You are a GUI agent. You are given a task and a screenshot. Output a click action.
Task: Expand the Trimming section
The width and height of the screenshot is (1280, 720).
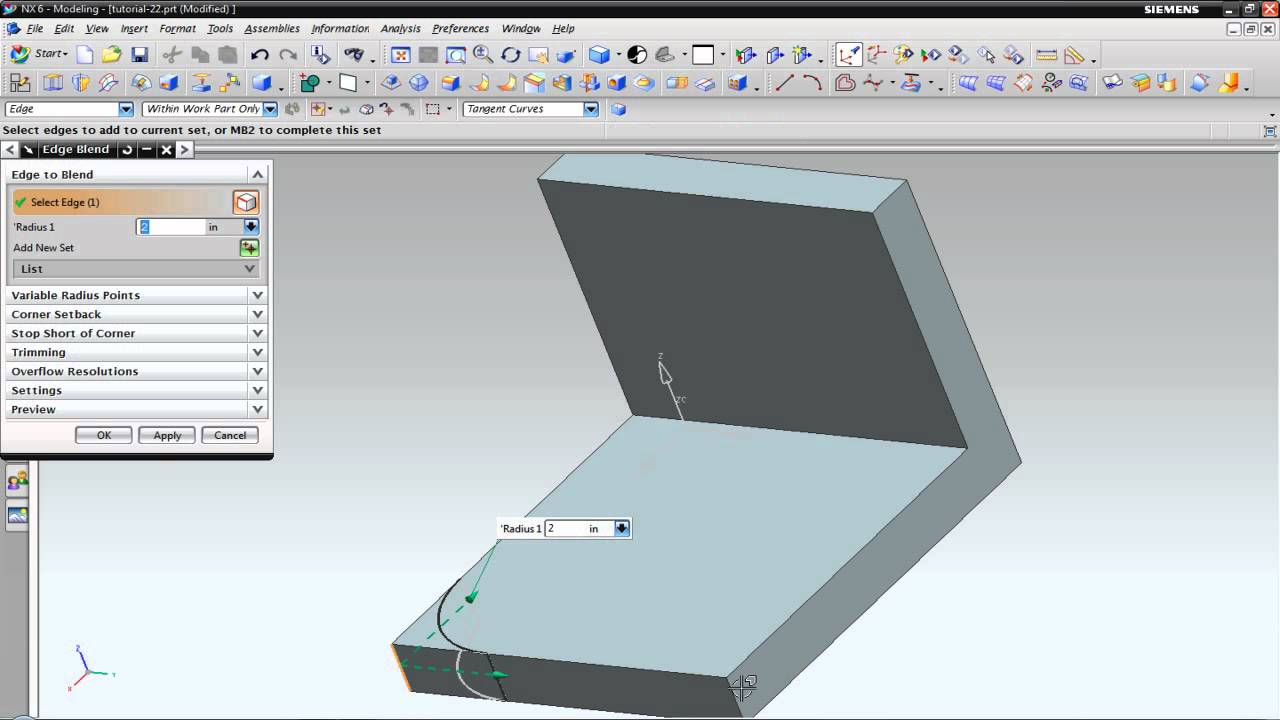click(137, 352)
